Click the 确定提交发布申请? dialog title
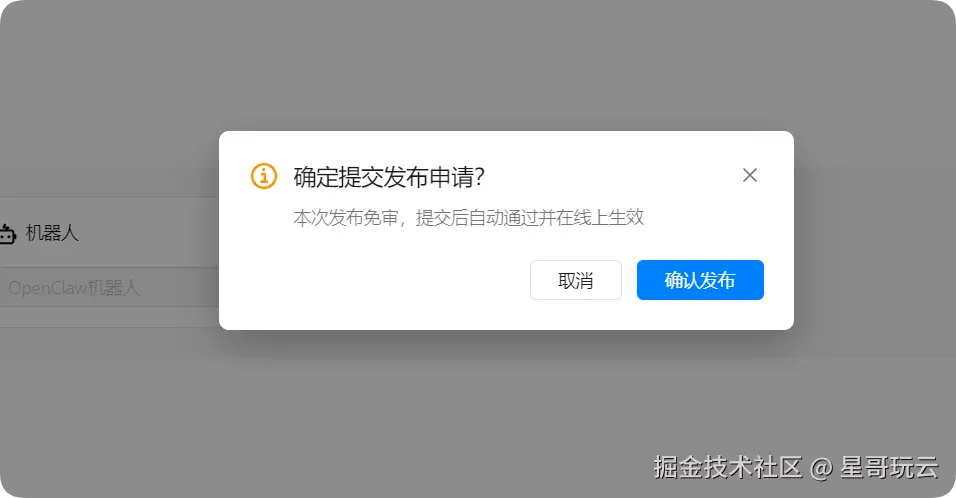 (388, 177)
